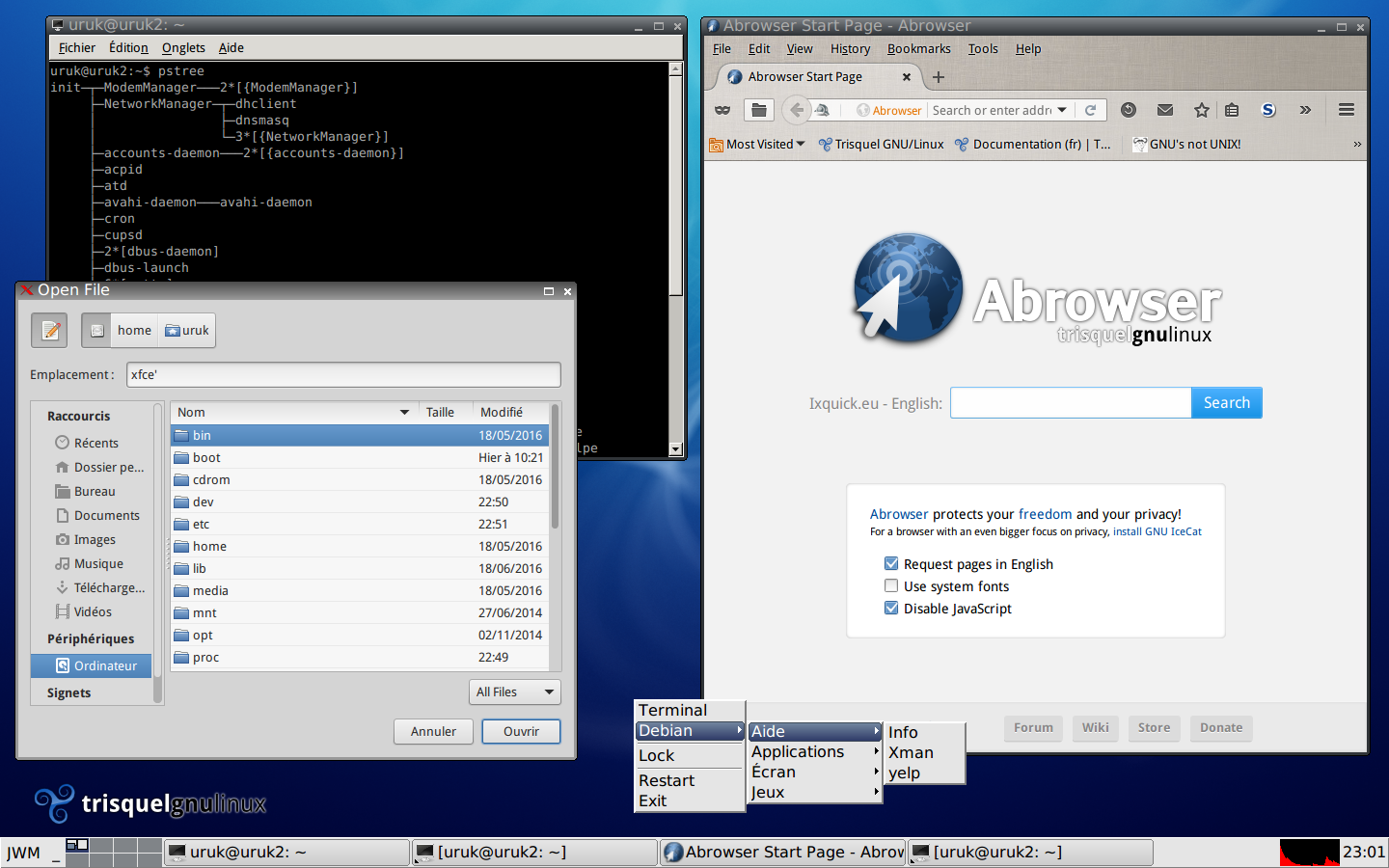Open a new tab with plus icon
The height and width of the screenshot is (868, 1389).
click(x=939, y=77)
